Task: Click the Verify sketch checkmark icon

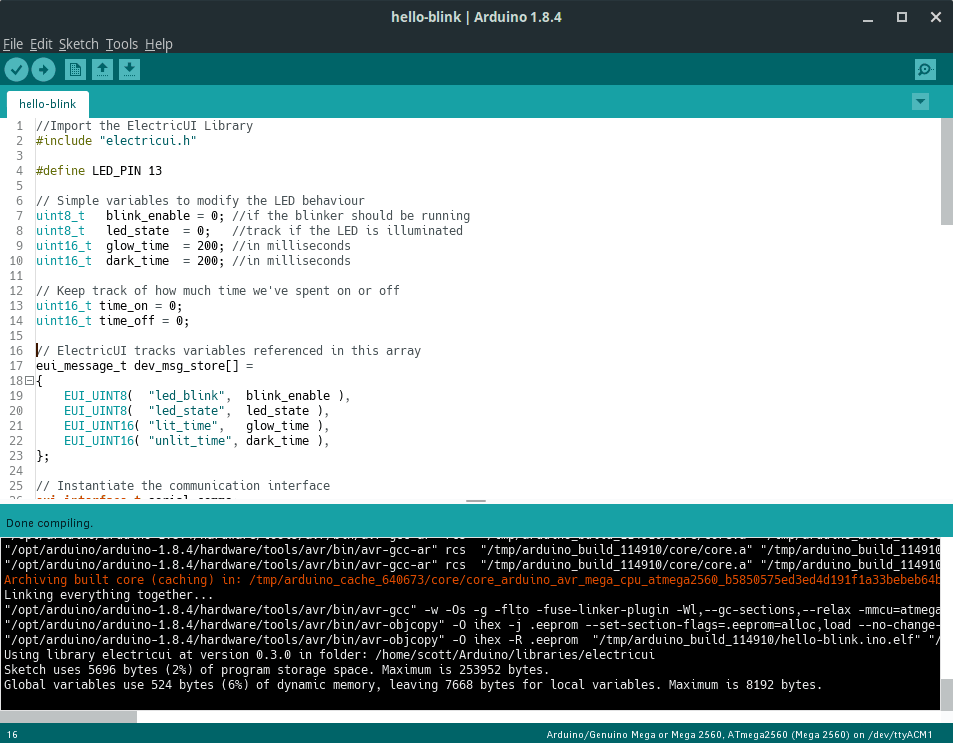Action: (x=16, y=69)
